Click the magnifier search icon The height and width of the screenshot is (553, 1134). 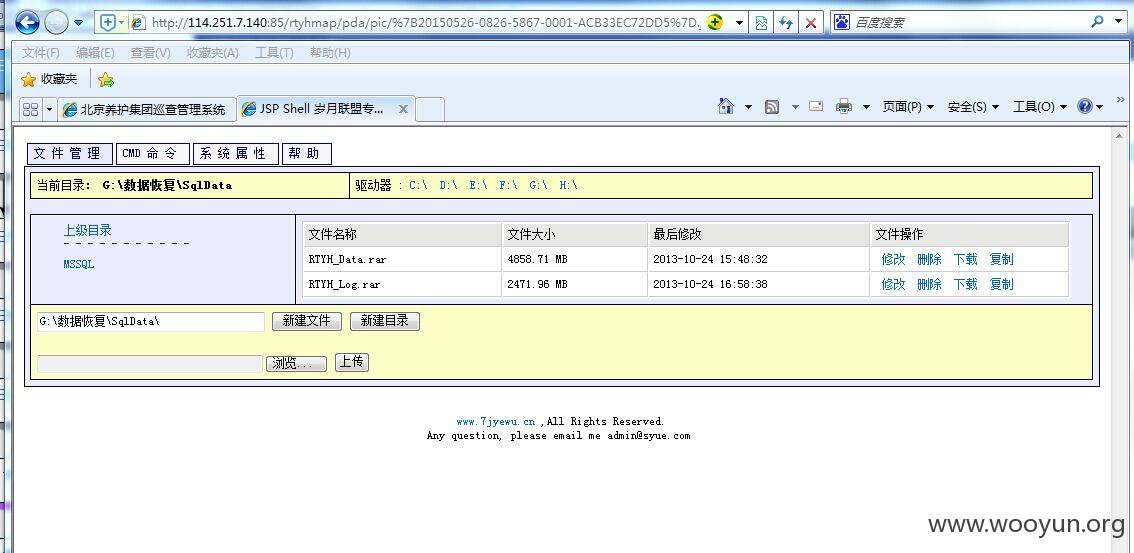1098,22
